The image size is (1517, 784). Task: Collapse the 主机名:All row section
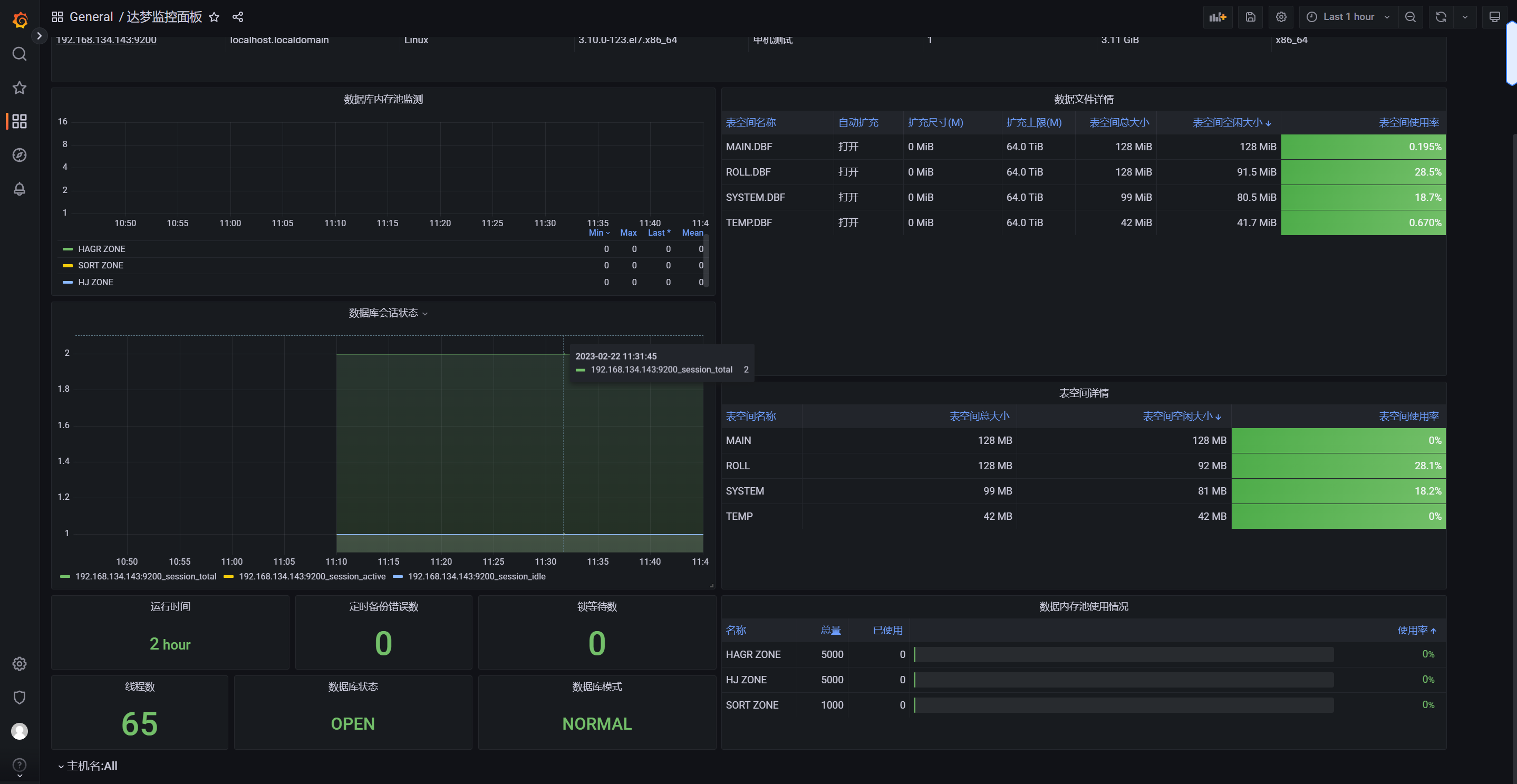[88, 766]
